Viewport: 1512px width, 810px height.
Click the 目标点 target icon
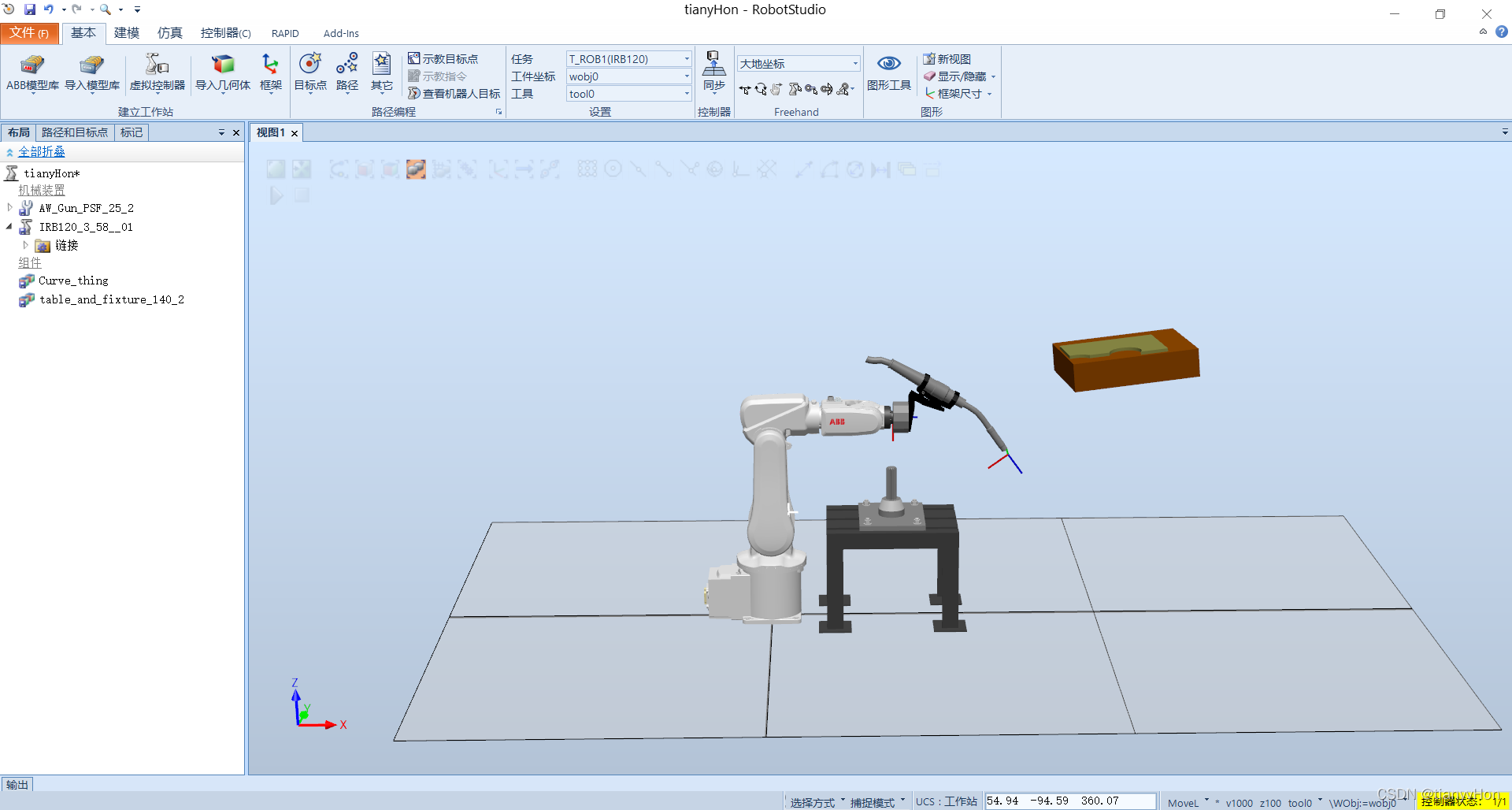pyautogui.click(x=310, y=73)
